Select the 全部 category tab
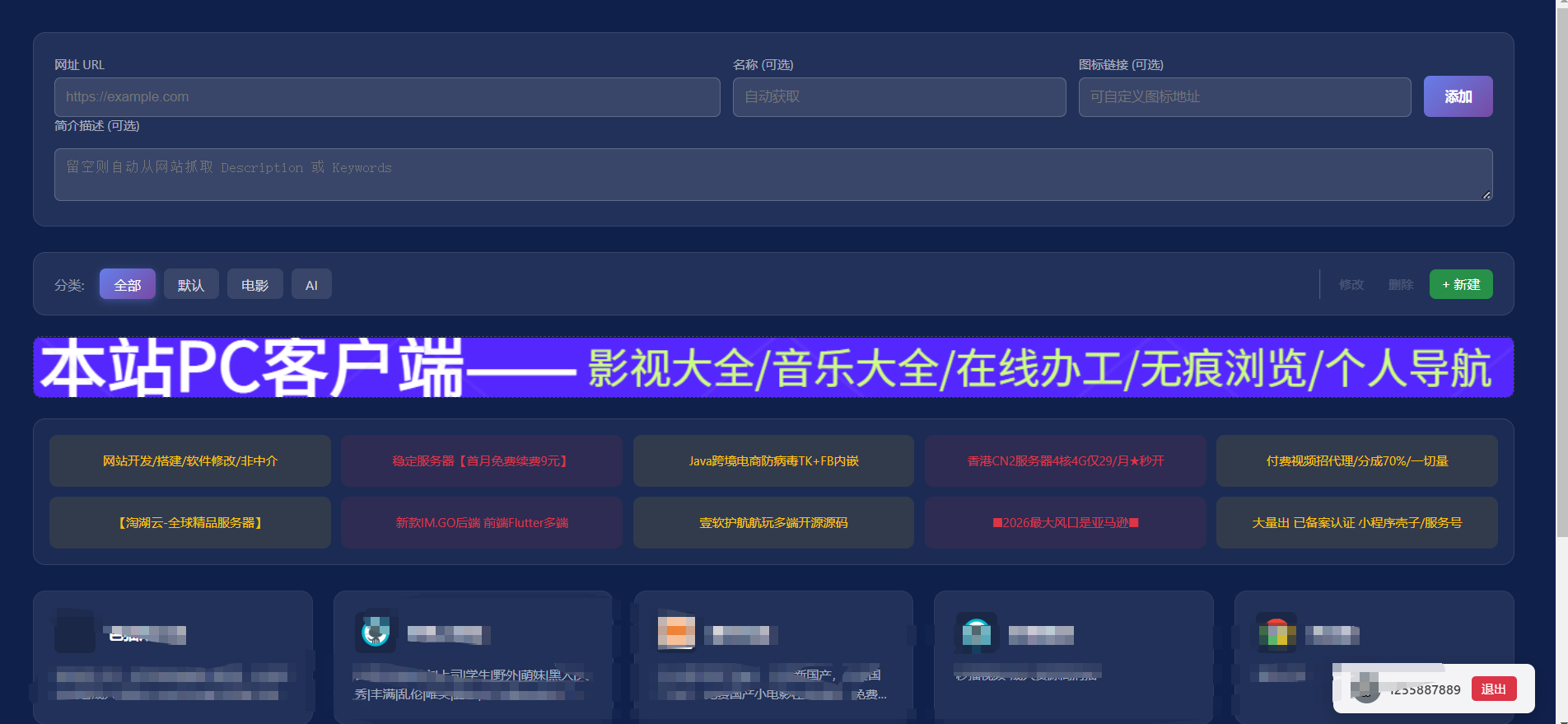The width and height of the screenshot is (1568, 724). click(128, 284)
